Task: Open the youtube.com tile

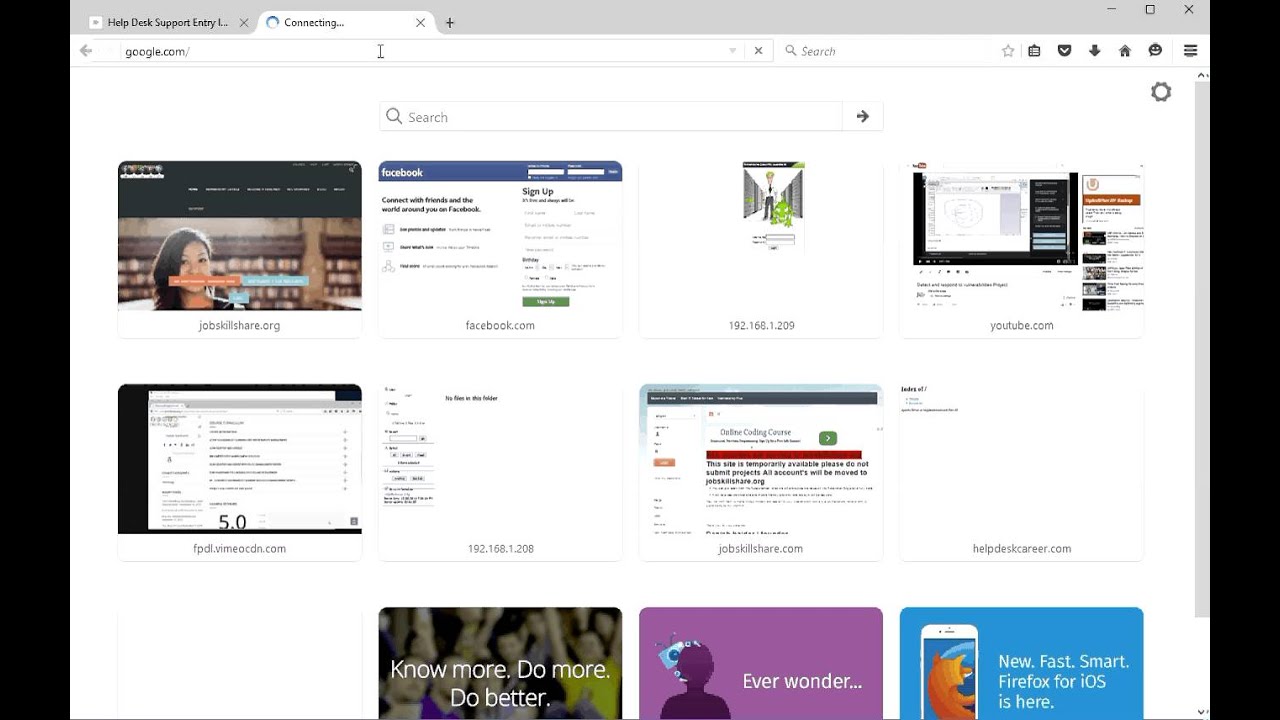Action: (x=1021, y=249)
